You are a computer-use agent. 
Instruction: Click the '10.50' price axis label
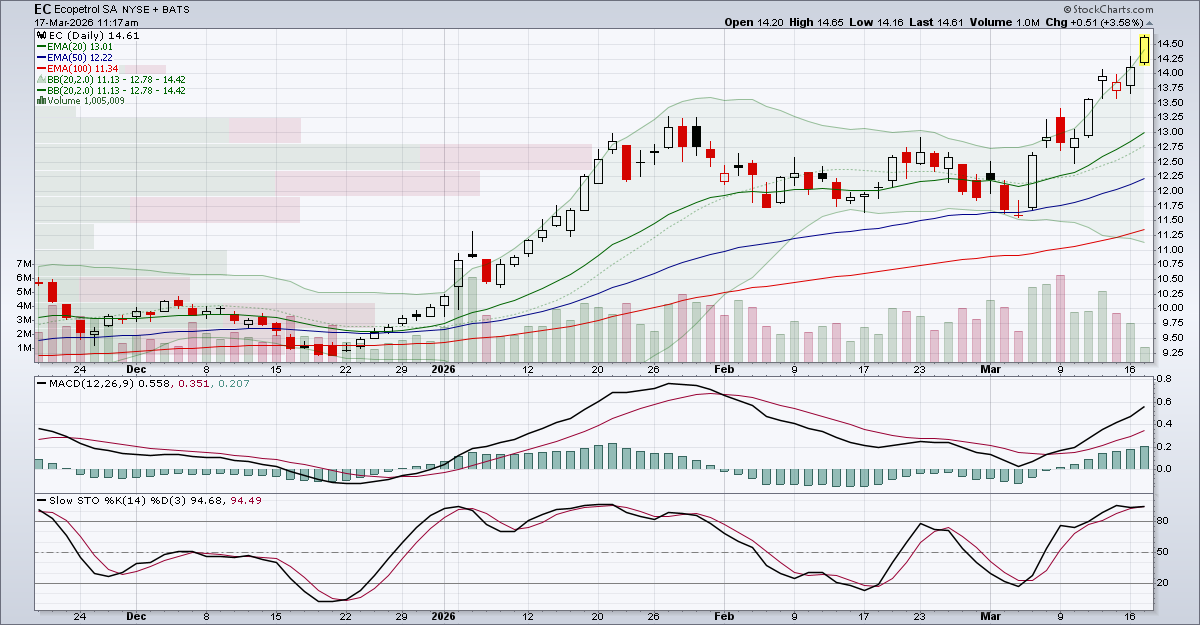(1172, 278)
